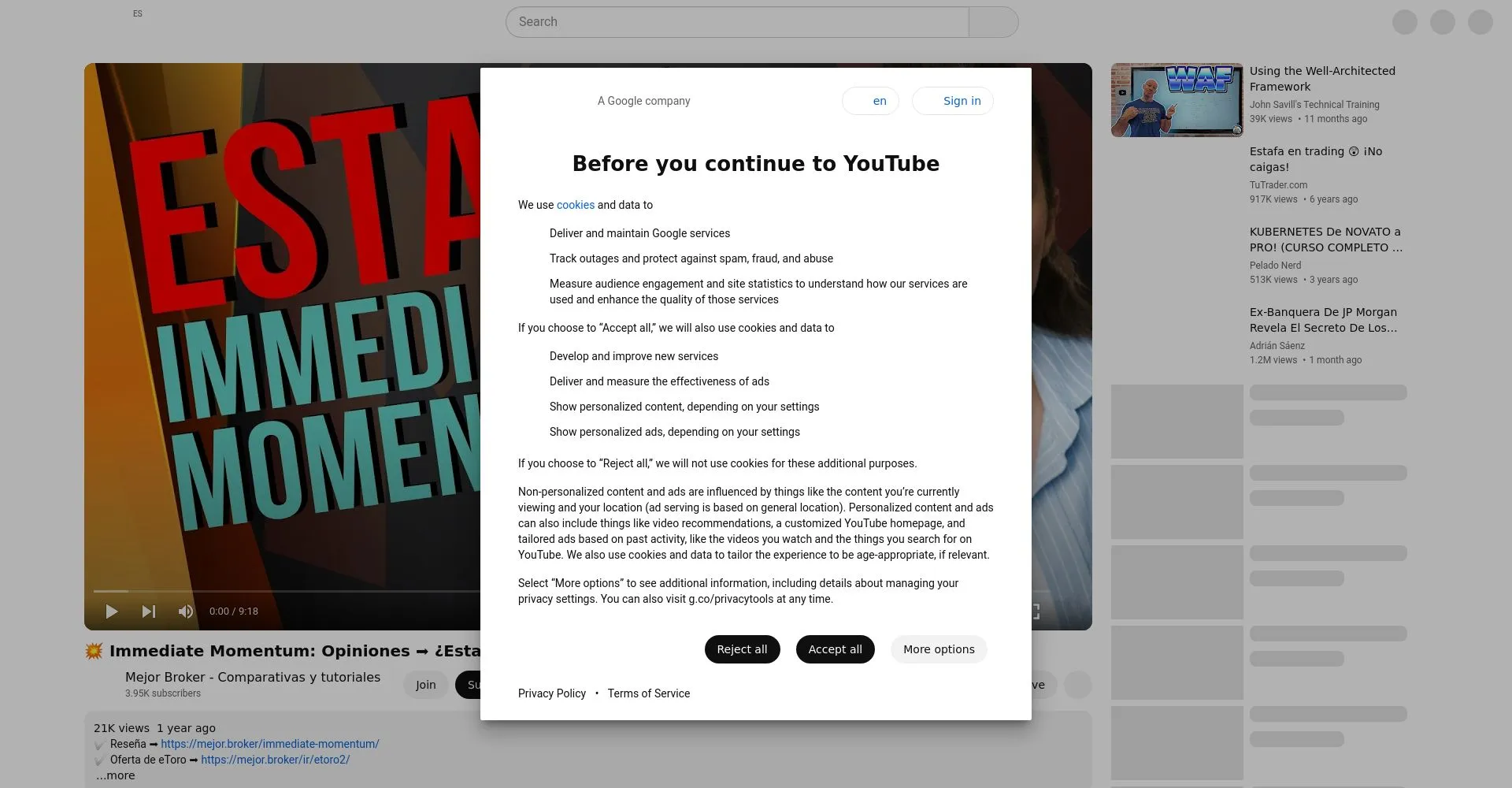Click the YouTube search field
Viewport: 1512px width, 788px height.
click(x=737, y=22)
